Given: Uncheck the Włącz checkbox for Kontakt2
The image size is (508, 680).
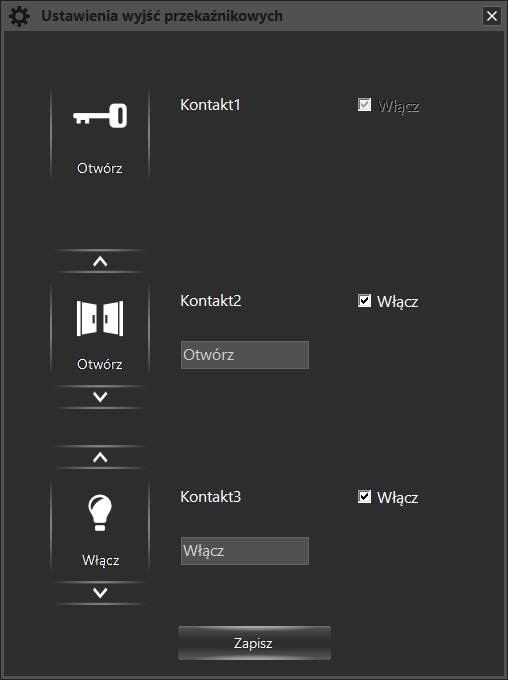Looking at the screenshot, I should (364, 301).
